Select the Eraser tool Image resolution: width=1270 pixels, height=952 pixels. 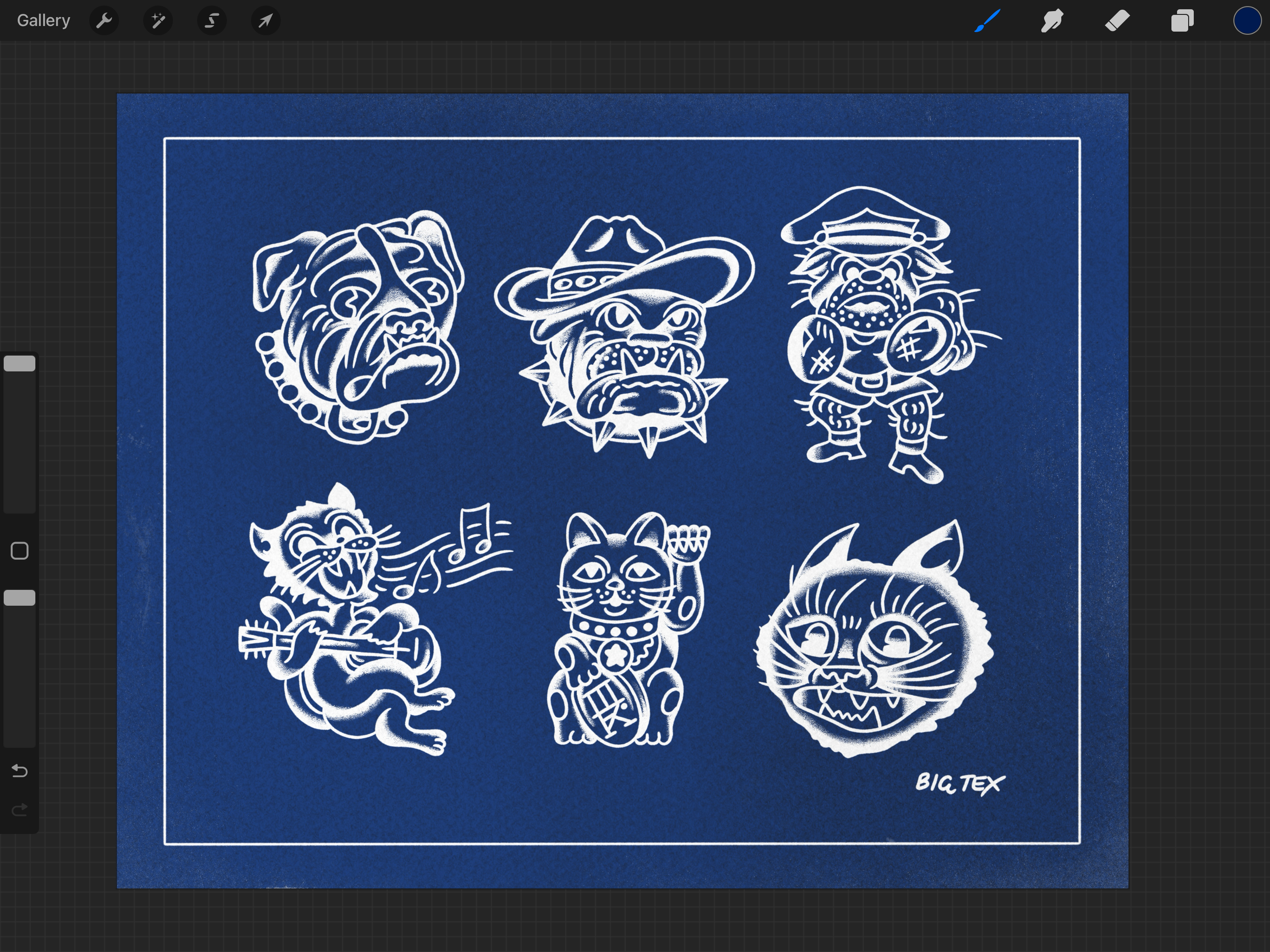click(1117, 21)
